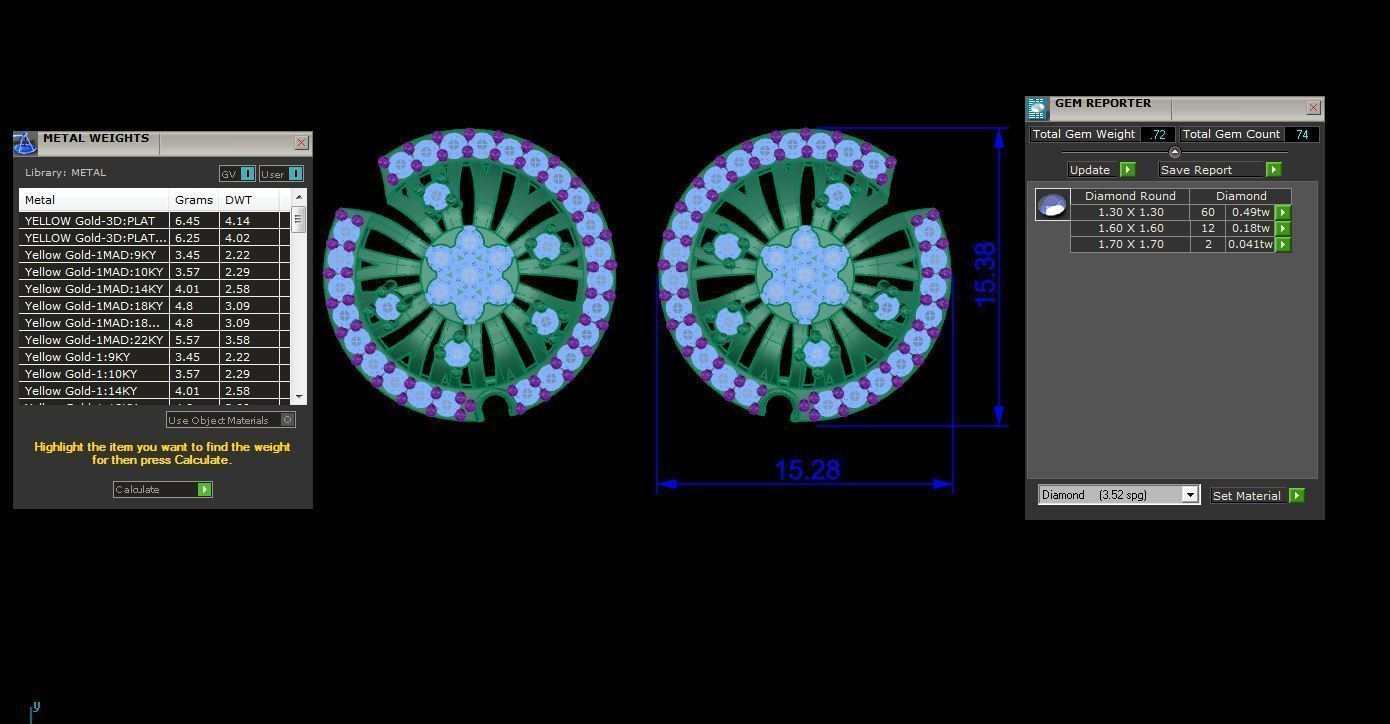Click the Diamond Round column header
Viewport: 1390px width, 724px height.
coord(1130,196)
